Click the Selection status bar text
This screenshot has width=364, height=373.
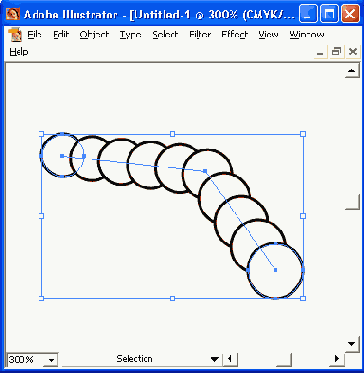pyautogui.click(x=134, y=359)
